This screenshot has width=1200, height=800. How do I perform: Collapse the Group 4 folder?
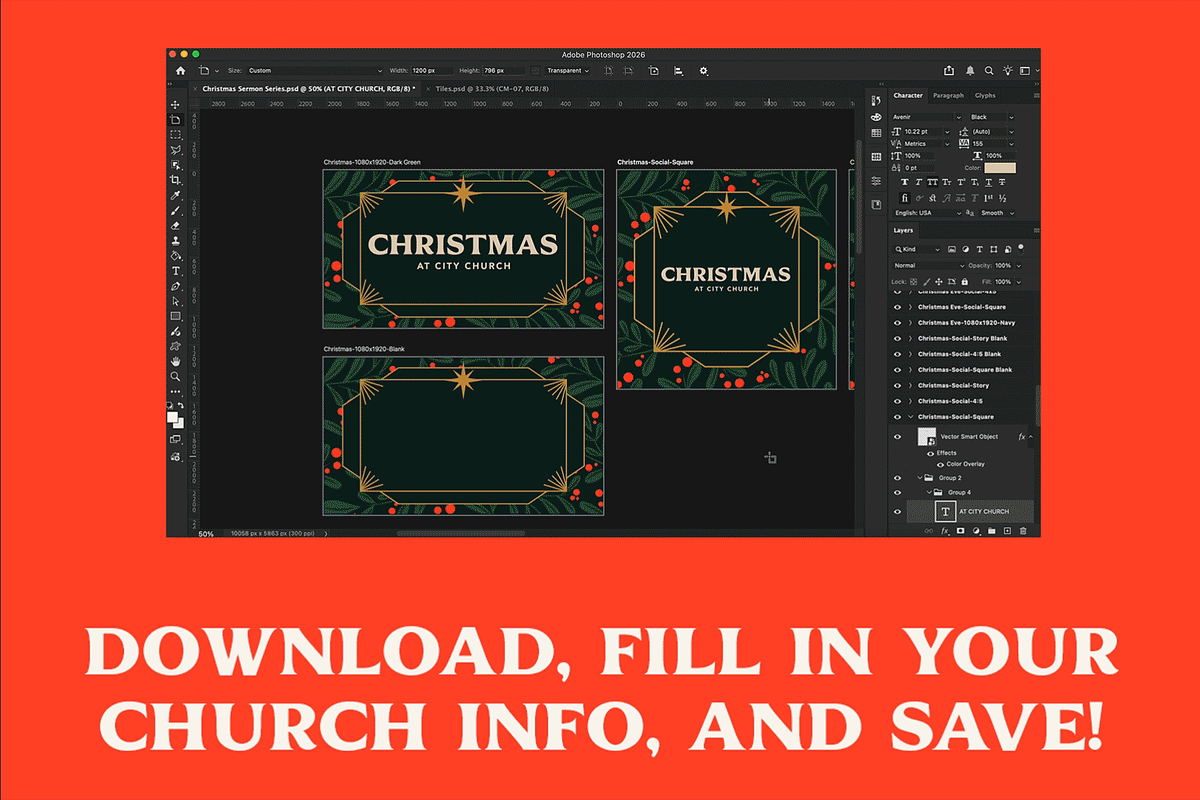928,493
